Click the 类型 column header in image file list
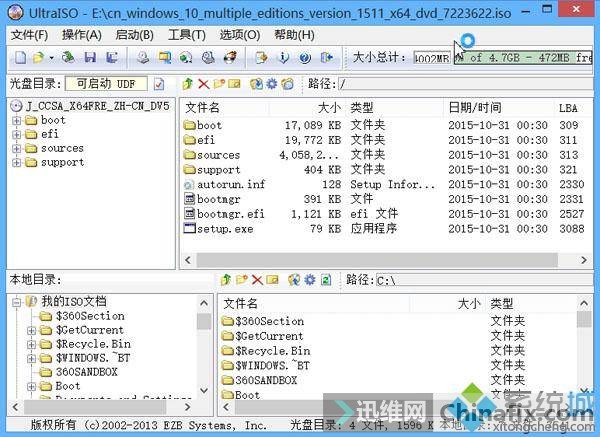Image resolution: width=600 pixels, height=437 pixels. (x=395, y=108)
